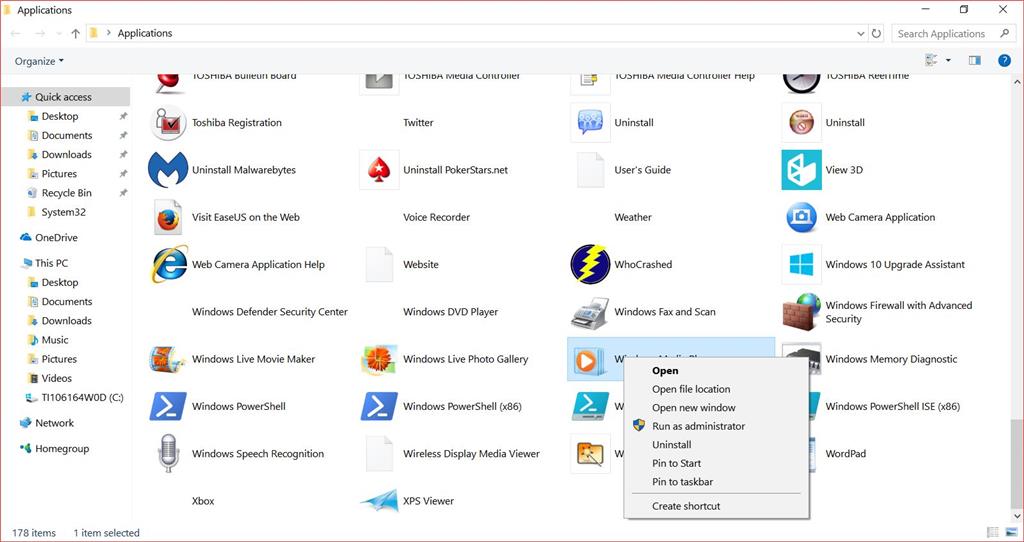Open the Help question mark icon
The height and width of the screenshot is (542, 1024).
point(1004,61)
